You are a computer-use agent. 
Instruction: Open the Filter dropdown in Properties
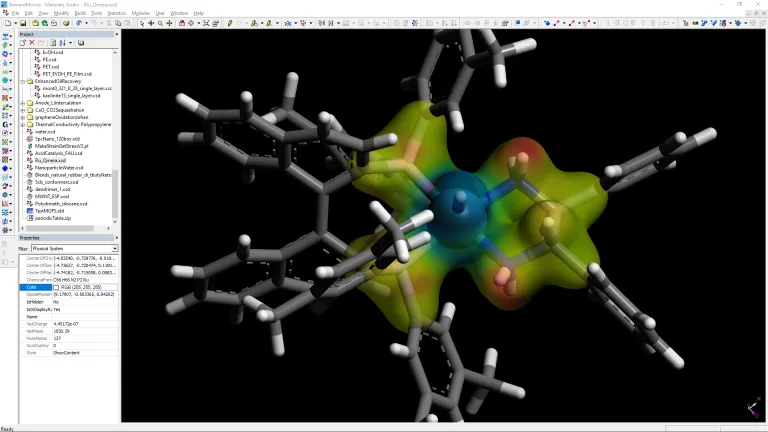point(114,248)
